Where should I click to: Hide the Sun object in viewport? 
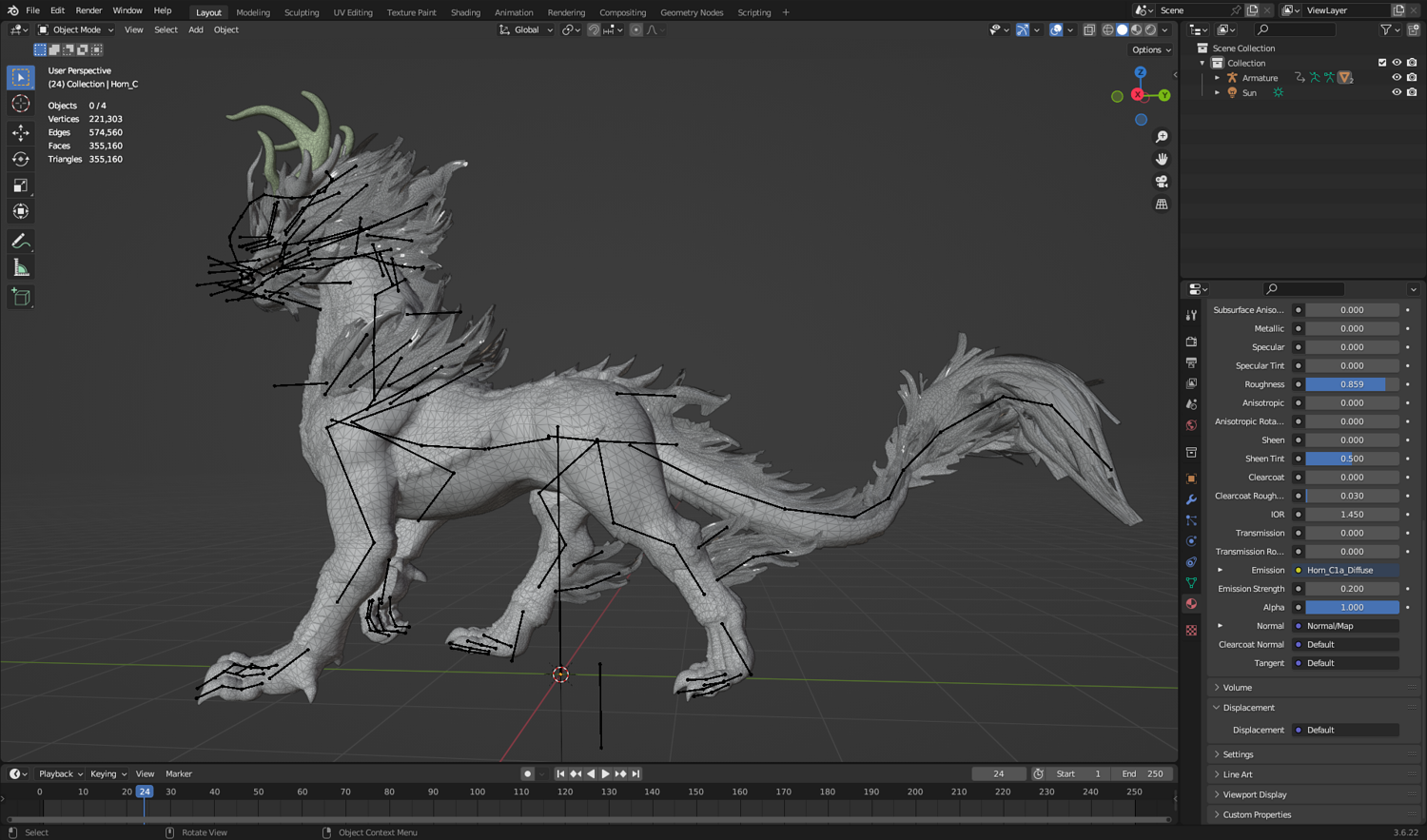[x=1397, y=92]
